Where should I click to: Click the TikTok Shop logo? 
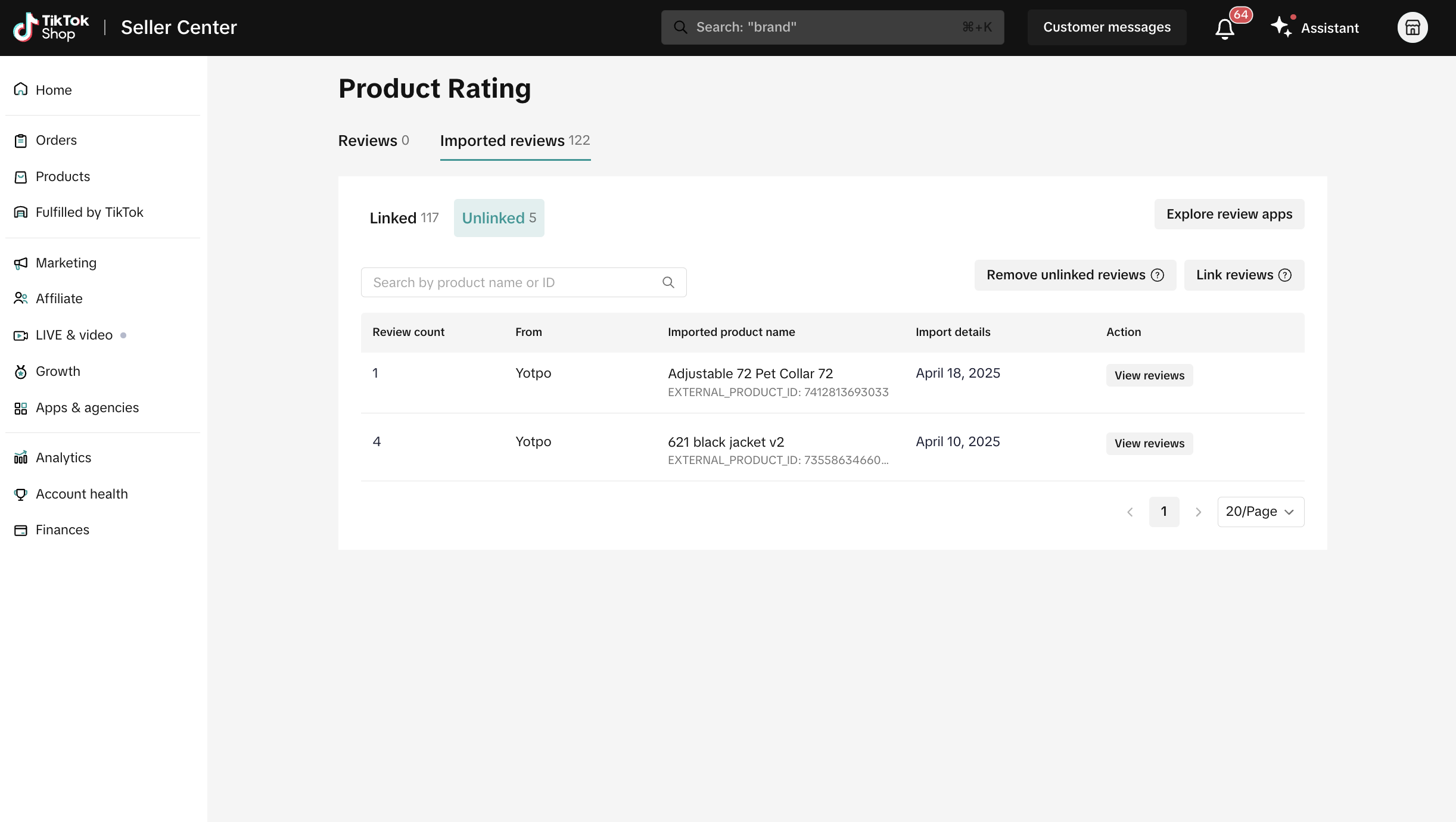point(51,27)
